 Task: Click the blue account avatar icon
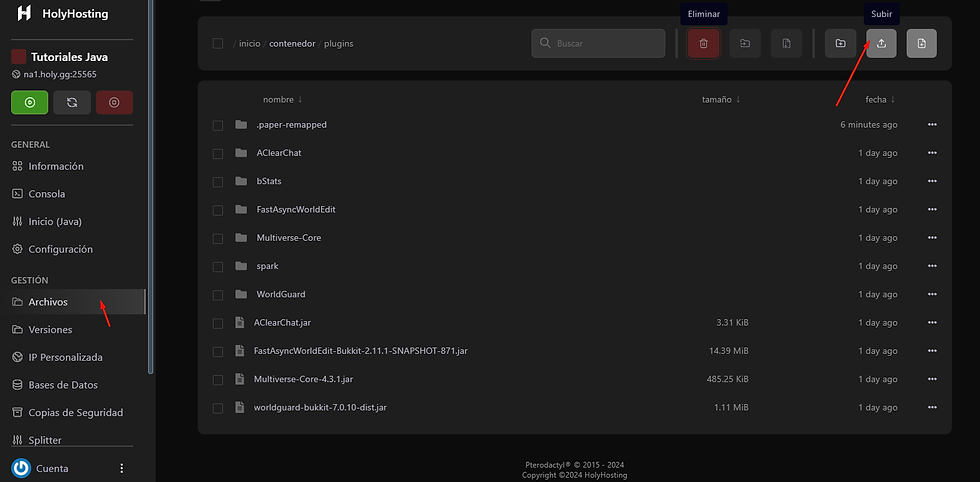(21, 468)
